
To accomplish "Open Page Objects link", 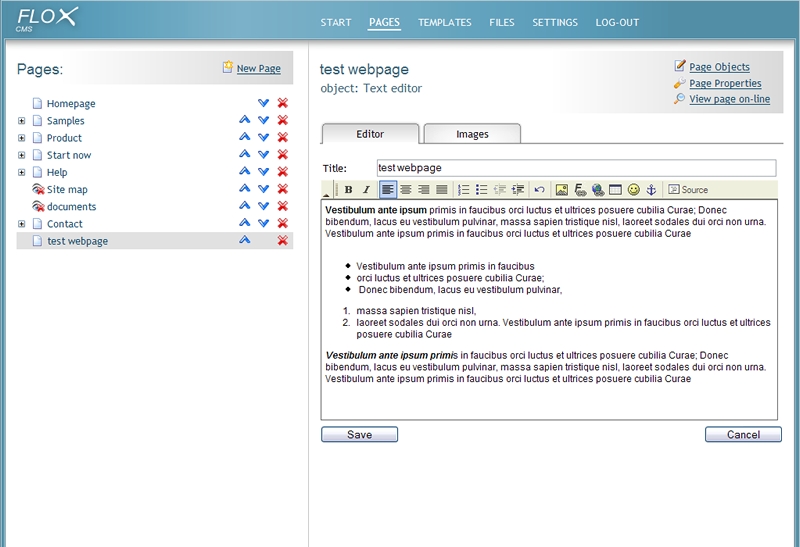I will point(719,67).
